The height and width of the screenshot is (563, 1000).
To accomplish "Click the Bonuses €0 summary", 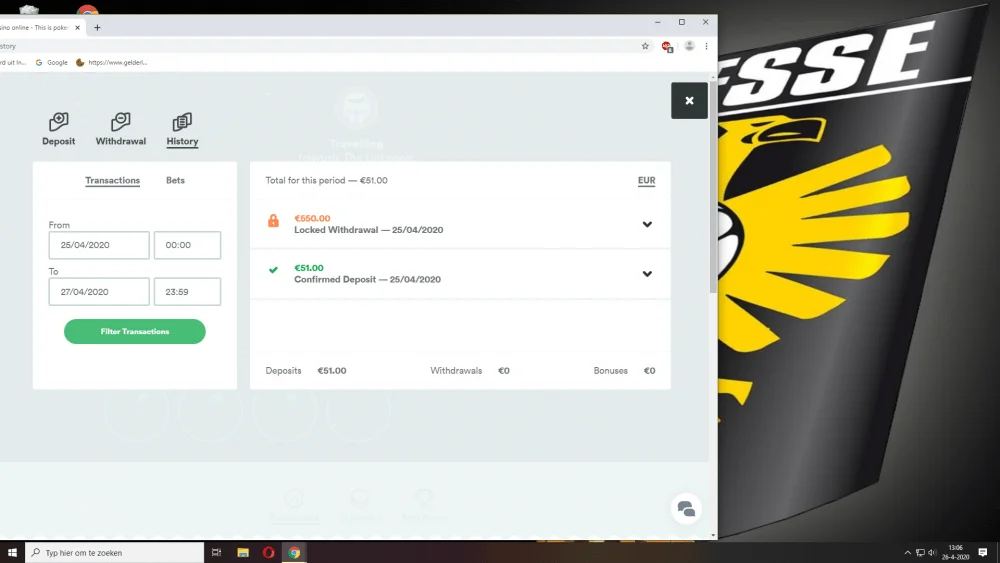I will coord(624,370).
